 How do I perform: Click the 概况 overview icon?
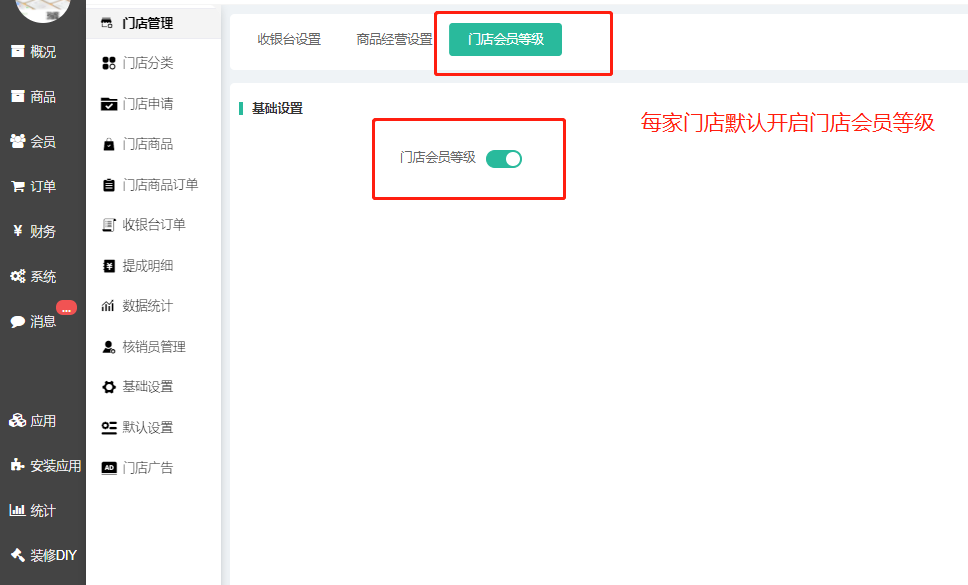click(18, 51)
